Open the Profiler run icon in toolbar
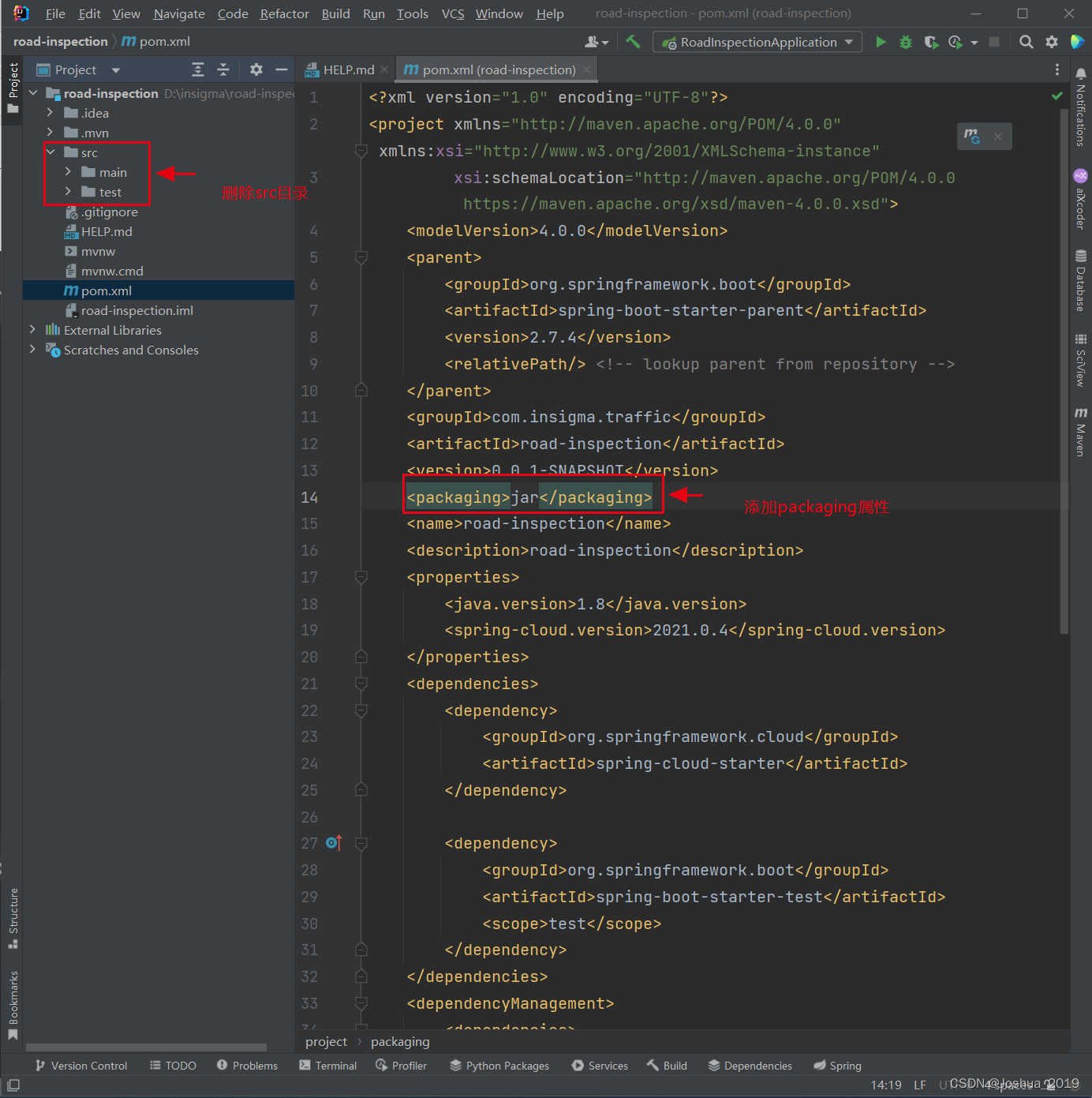The width and height of the screenshot is (1092, 1098). 955,42
